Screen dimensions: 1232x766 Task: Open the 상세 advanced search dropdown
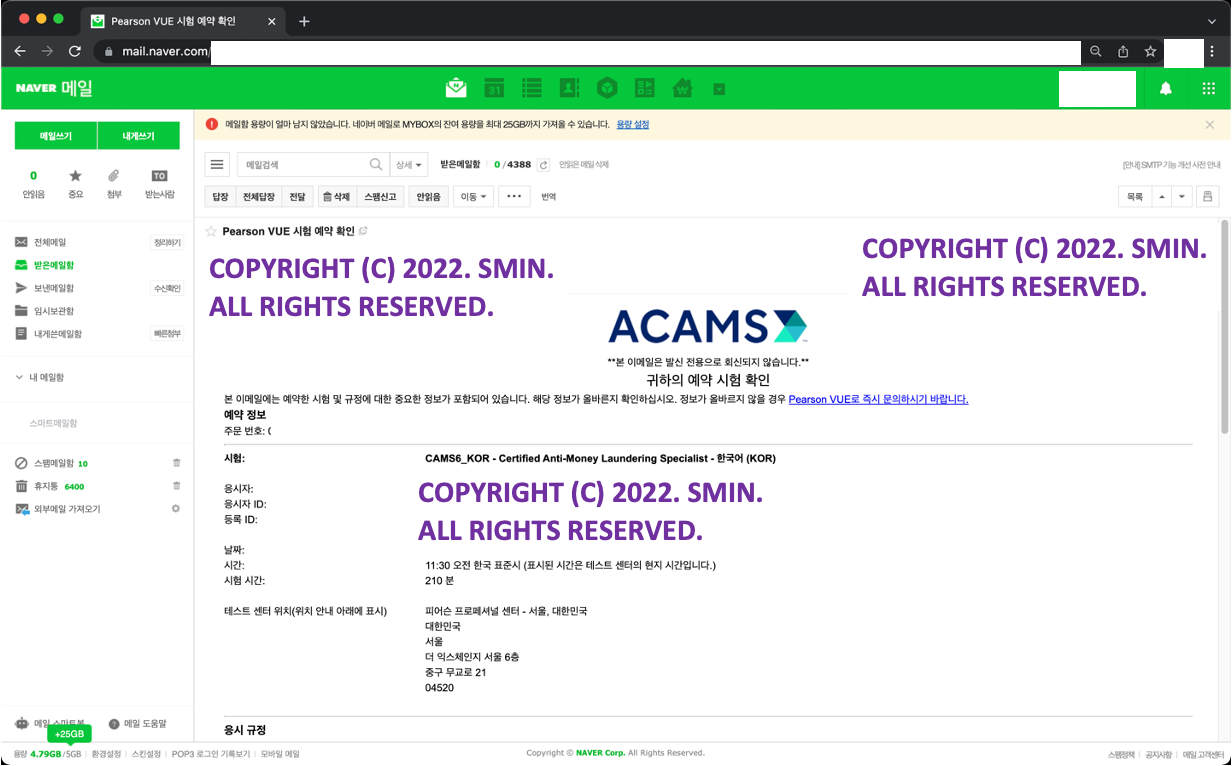pos(408,165)
